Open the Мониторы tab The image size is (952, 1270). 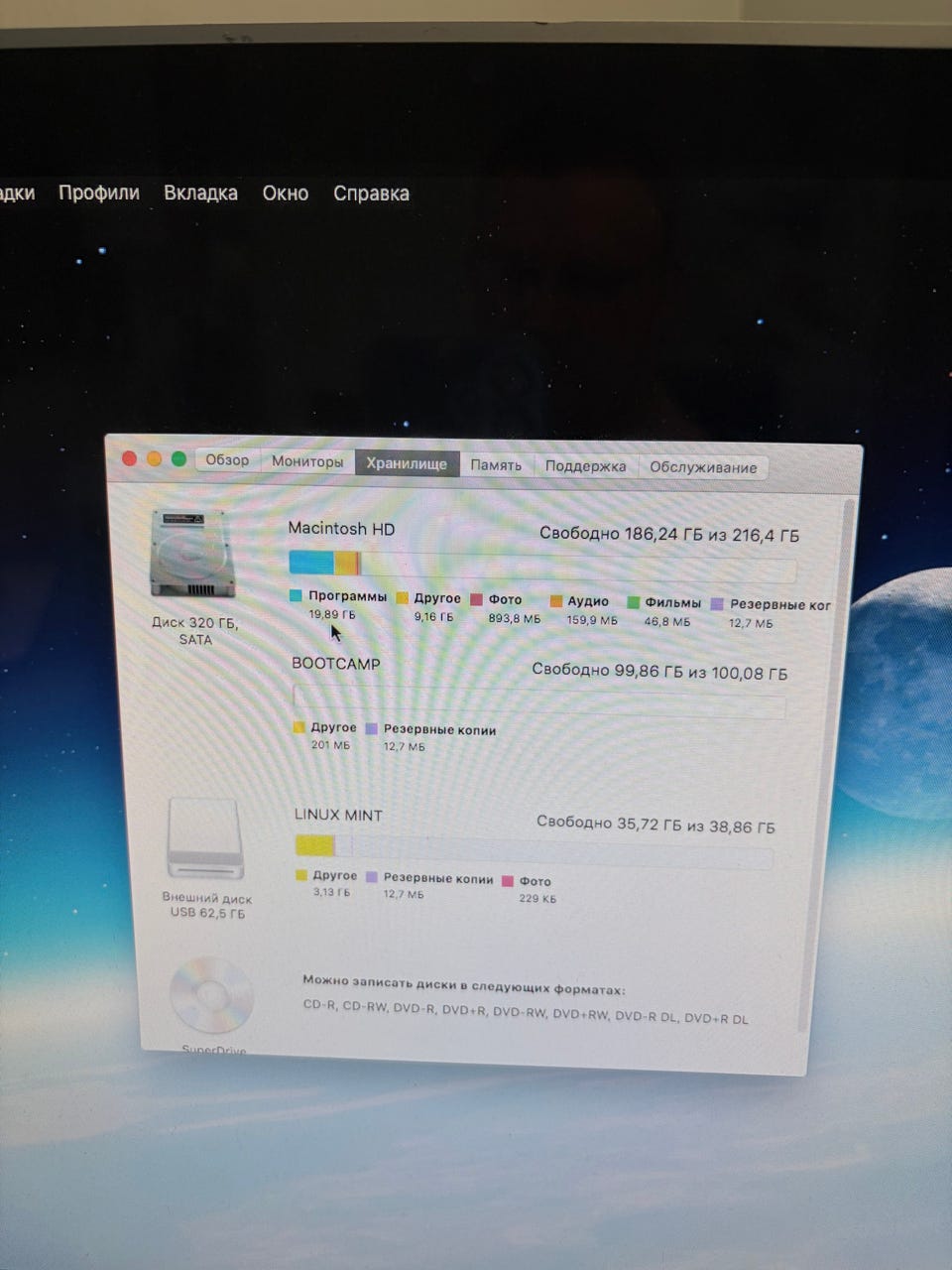click(x=307, y=461)
